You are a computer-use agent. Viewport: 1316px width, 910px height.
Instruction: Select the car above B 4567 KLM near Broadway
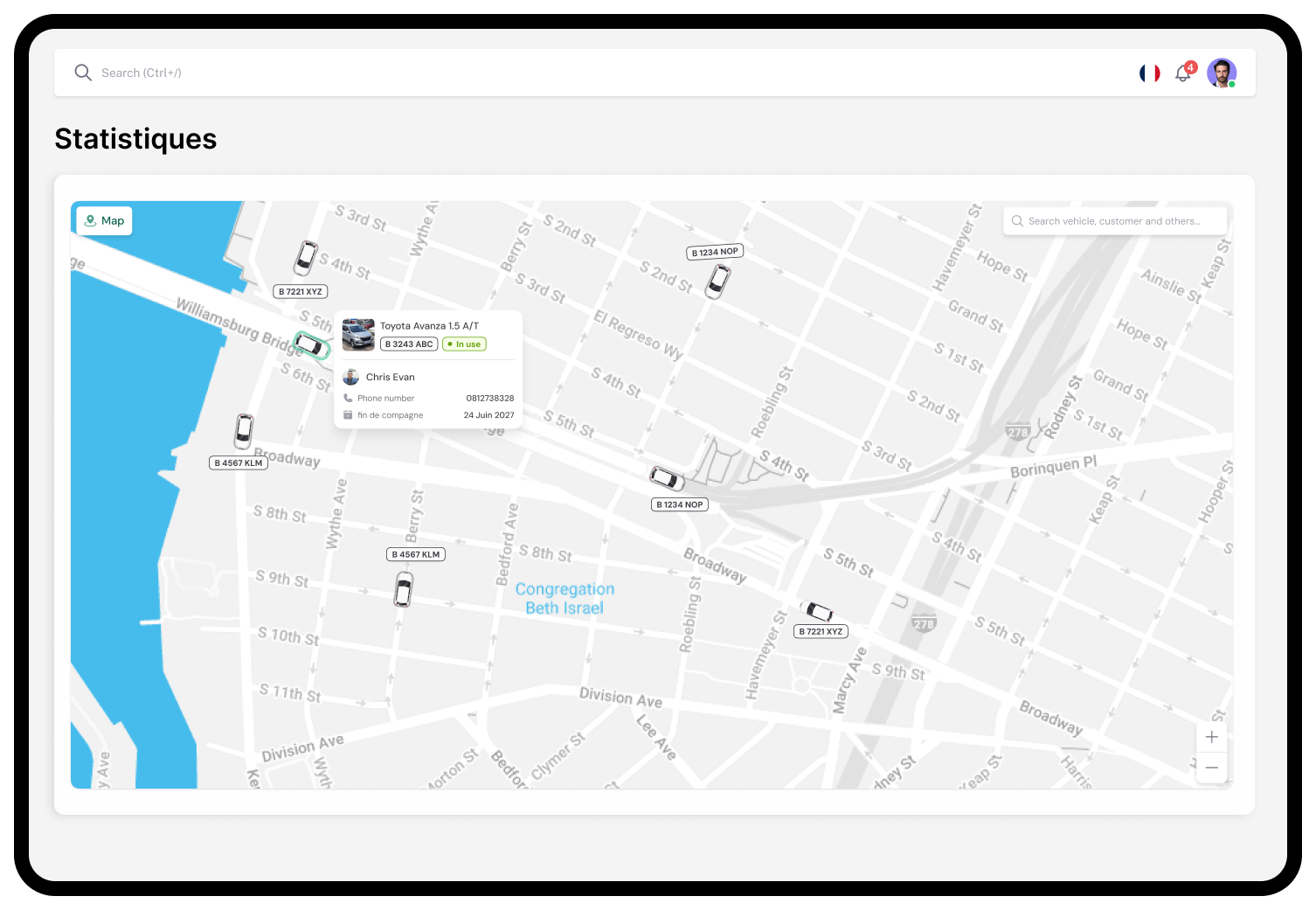click(244, 431)
